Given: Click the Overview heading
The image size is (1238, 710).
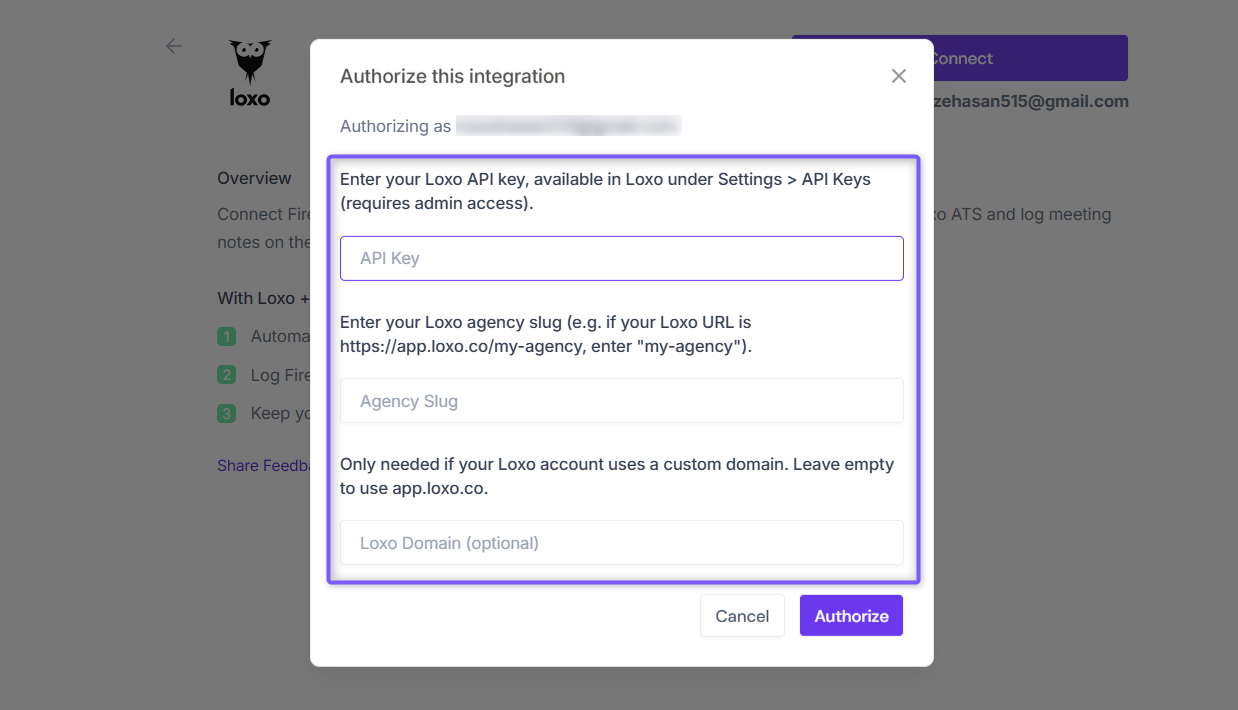Looking at the screenshot, I should pyautogui.click(x=254, y=178).
